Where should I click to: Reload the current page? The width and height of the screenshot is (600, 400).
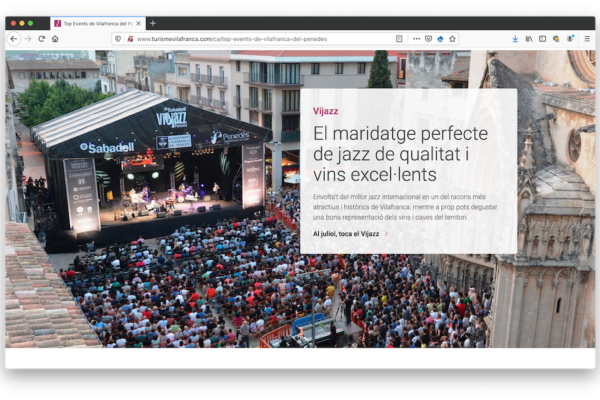(x=41, y=39)
